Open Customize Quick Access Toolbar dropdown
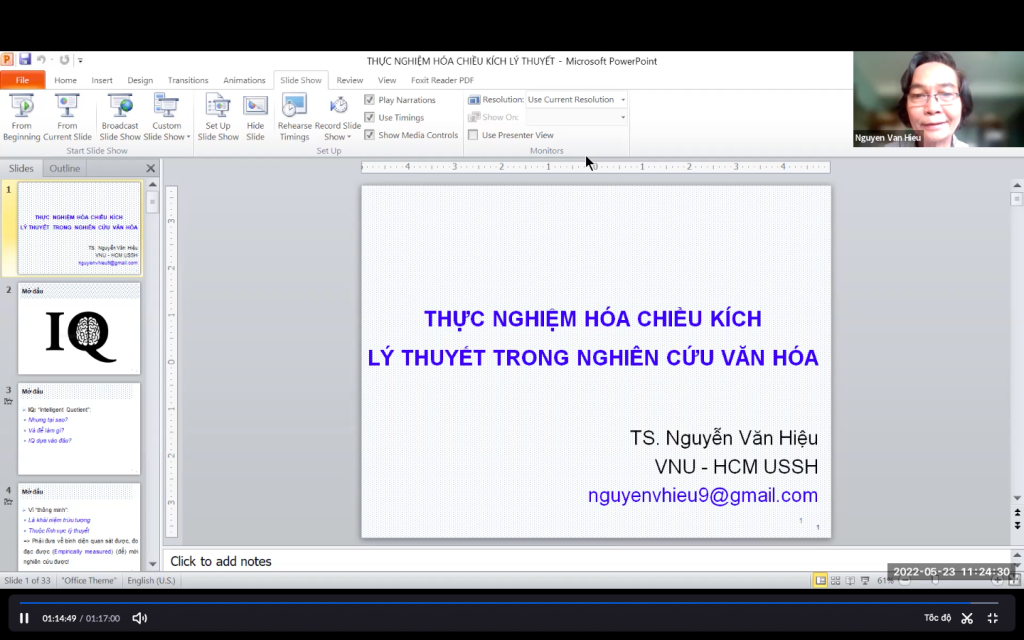This screenshot has height=640, width=1024. click(80, 60)
